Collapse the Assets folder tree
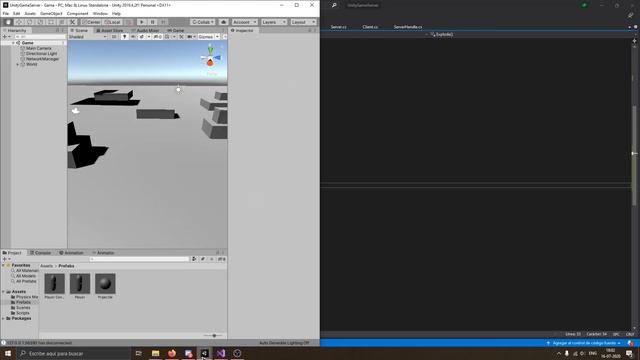This screenshot has width=640, height=360. click(4, 292)
